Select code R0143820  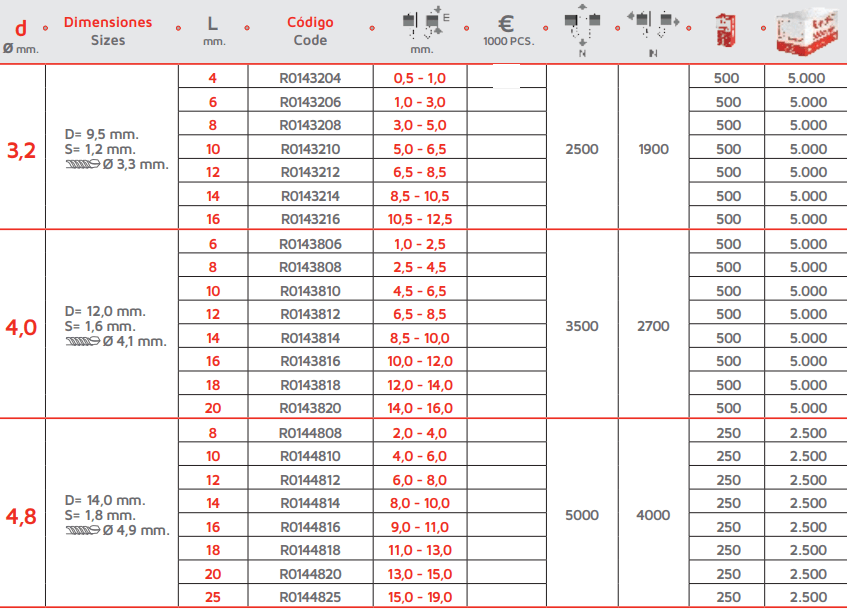pyautogui.click(x=310, y=408)
